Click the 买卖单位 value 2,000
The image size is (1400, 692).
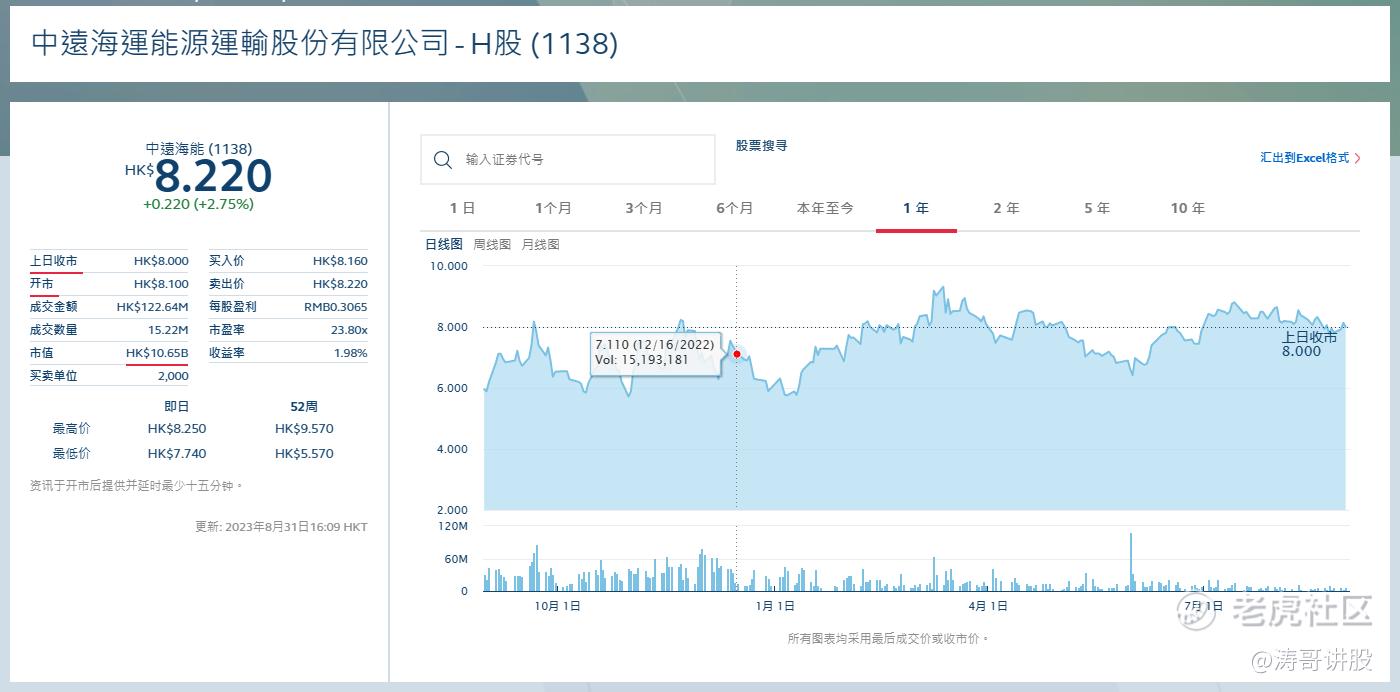(173, 376)
